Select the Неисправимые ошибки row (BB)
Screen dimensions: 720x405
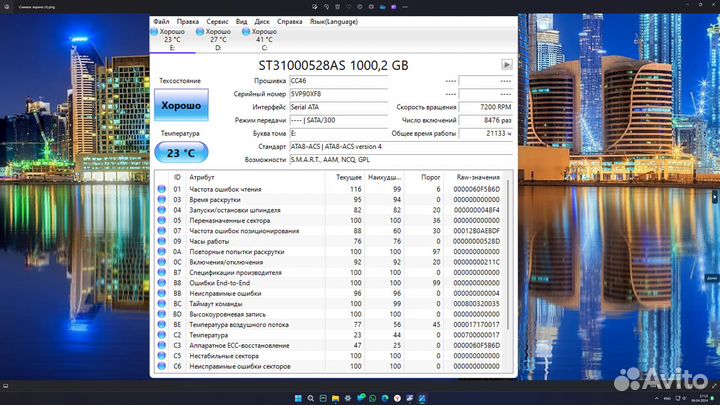[329, 293]
